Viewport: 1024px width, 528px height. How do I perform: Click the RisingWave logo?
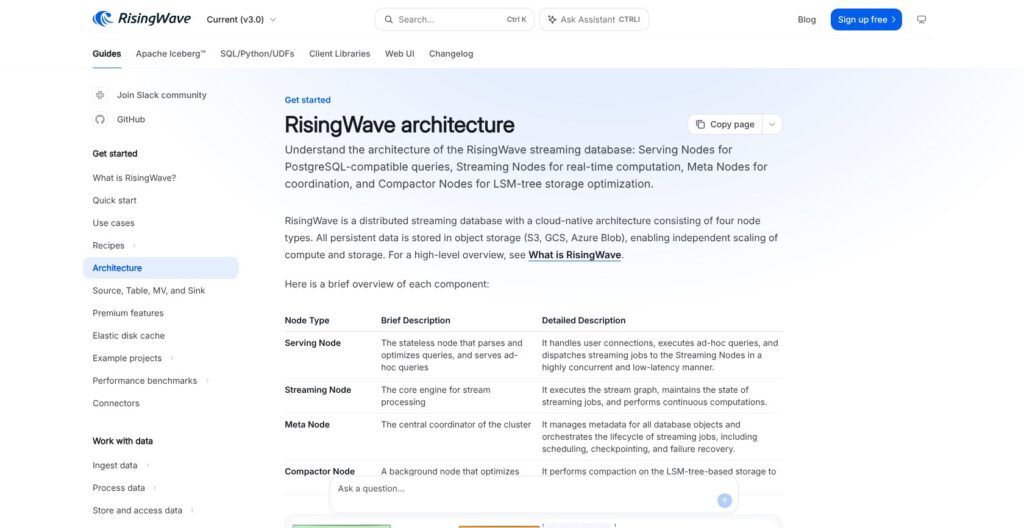click(142, 19)
